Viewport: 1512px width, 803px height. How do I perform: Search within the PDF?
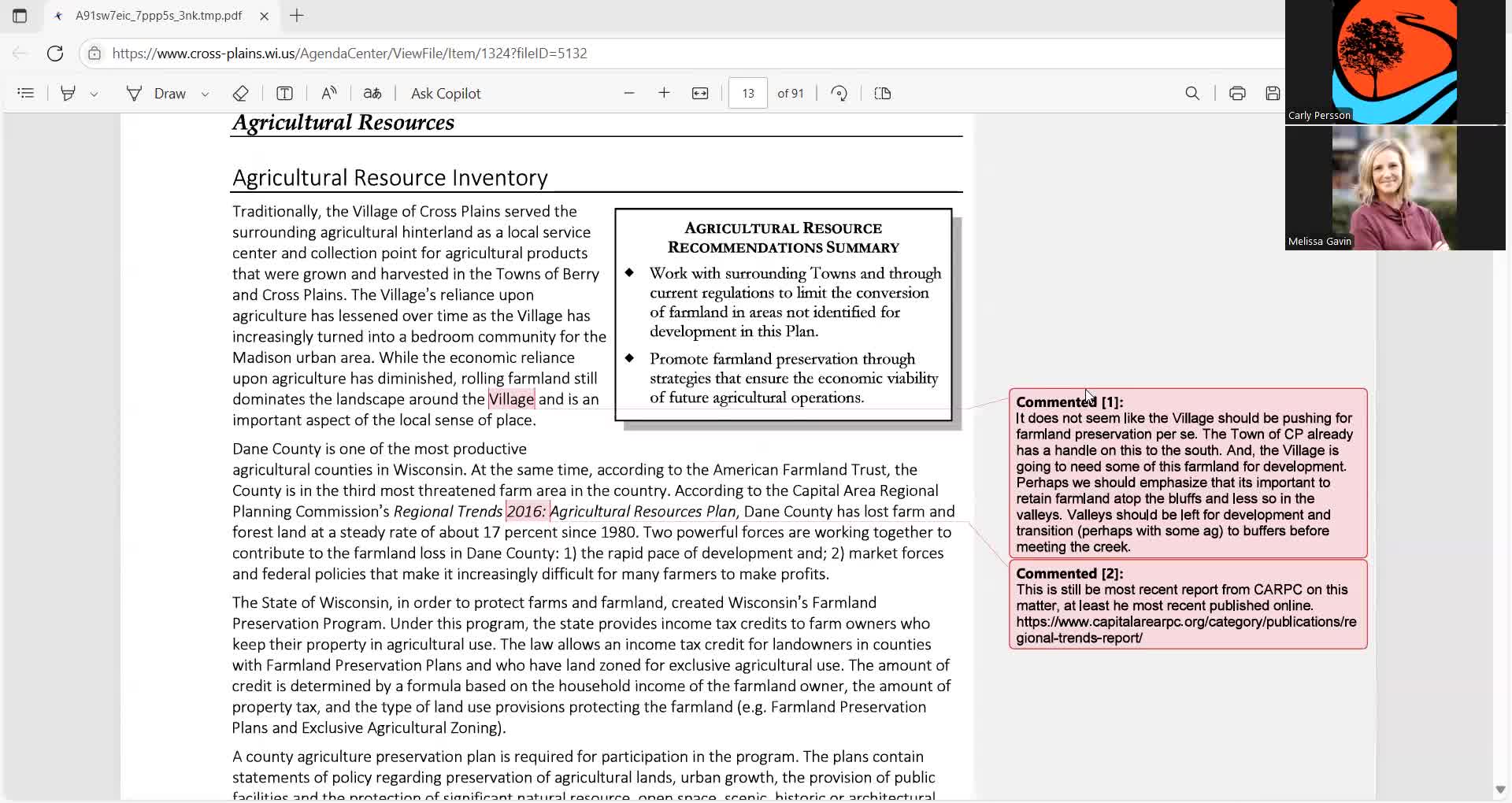pos(1192,93)
